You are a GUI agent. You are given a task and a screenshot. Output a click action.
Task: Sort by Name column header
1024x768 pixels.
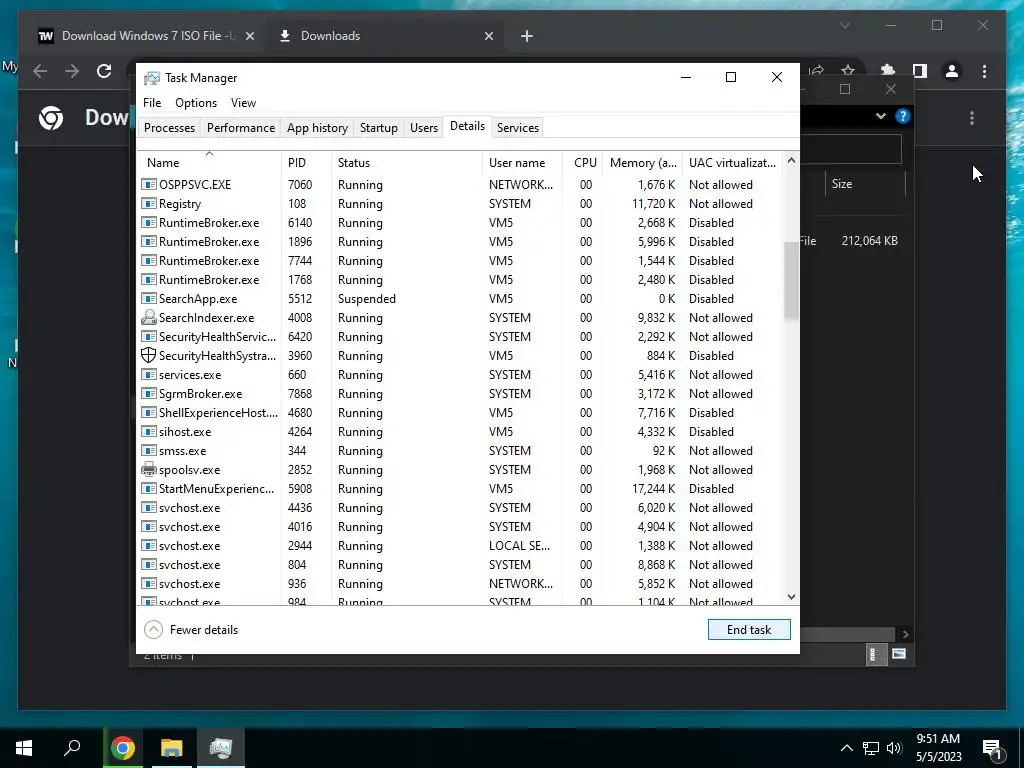click(x=209, y=163)
